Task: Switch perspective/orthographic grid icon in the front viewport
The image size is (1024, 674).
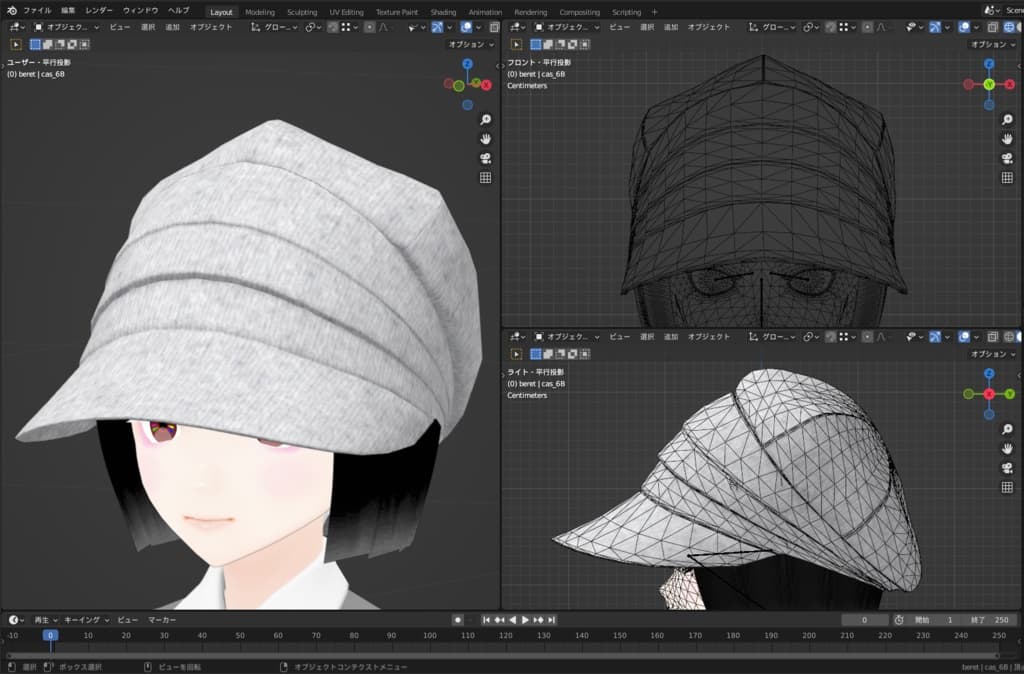Action: click(1007, 178)
